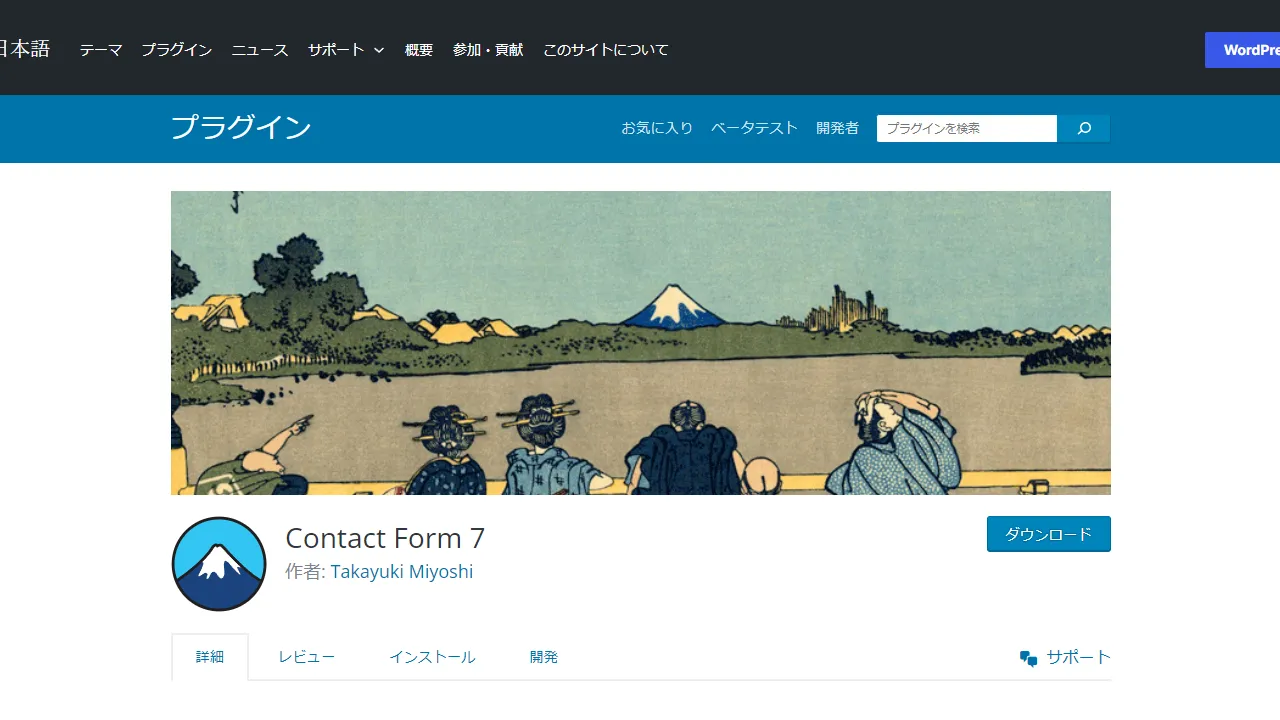The width and height of the screenshot is (1280, 720).
Task: Click the Contact Form 7 Mount Fuji logo
Action: pos(219,564)
